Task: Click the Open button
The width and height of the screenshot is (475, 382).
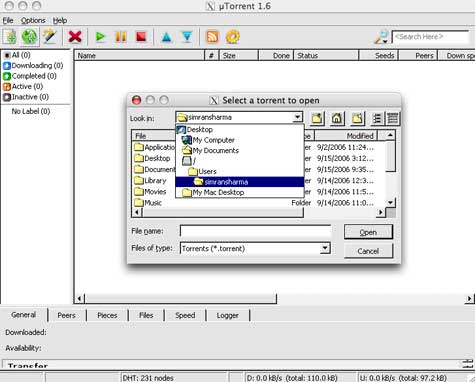Action: pos(368,232)
